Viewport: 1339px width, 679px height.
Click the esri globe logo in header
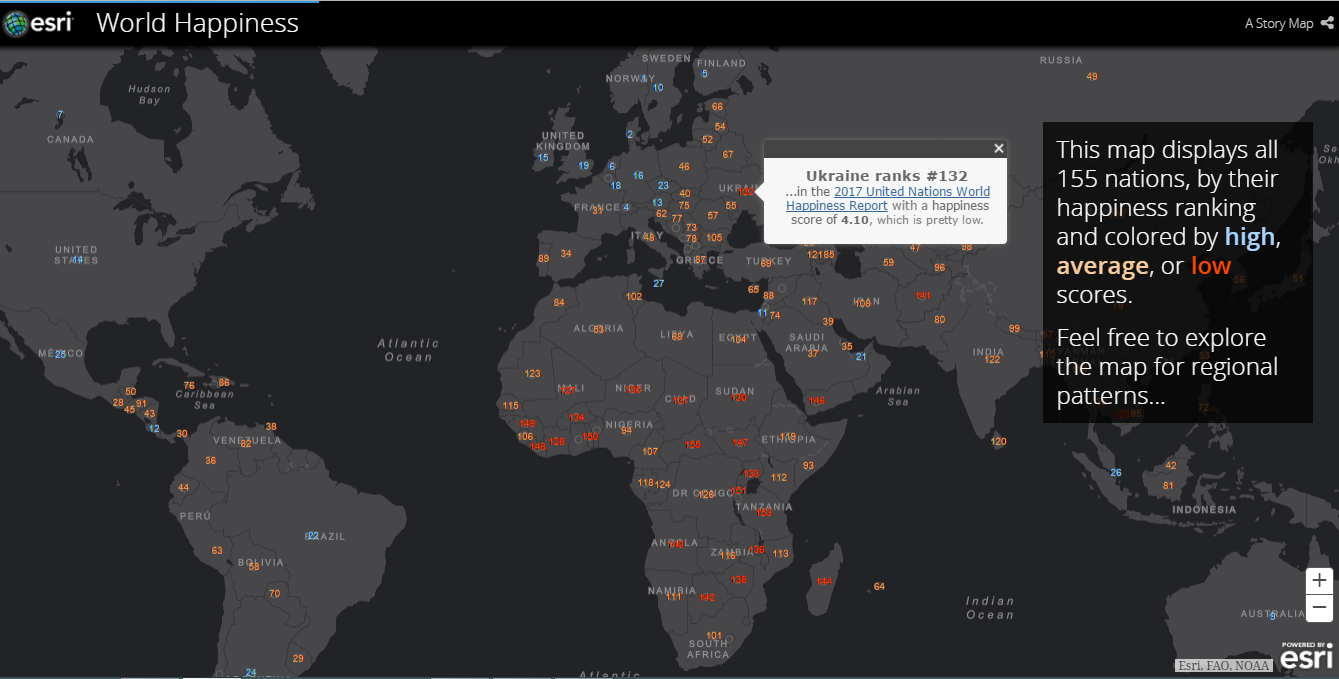pos(16,23)
